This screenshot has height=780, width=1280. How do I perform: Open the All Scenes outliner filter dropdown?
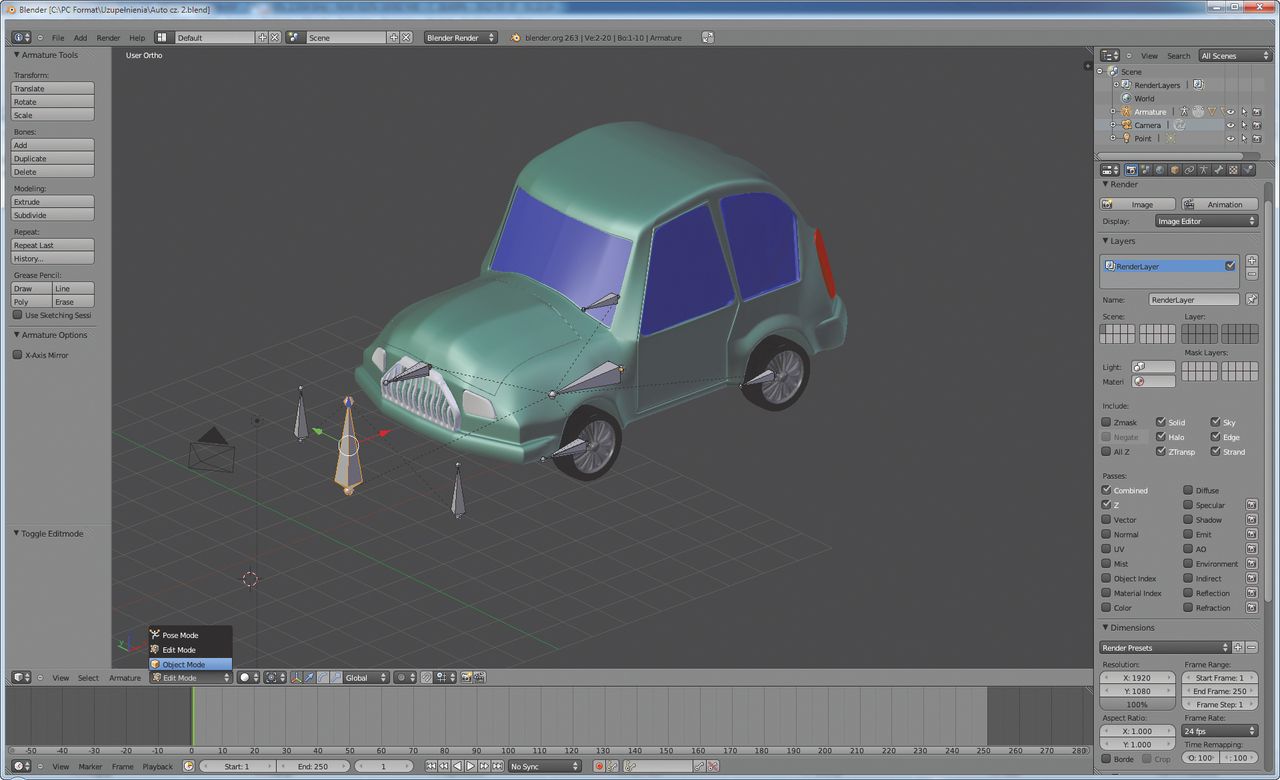[x=1234, y=56]
